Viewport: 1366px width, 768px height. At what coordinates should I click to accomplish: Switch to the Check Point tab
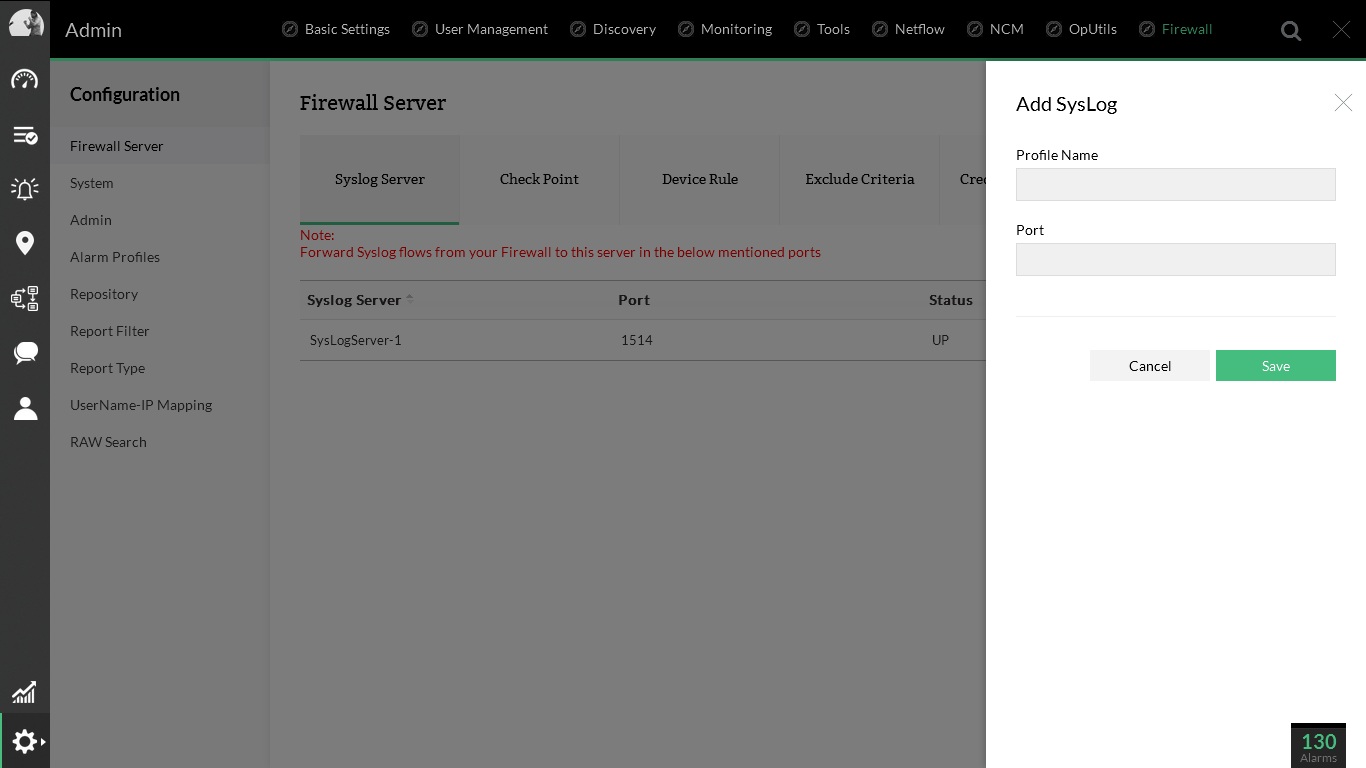[539, 179]
